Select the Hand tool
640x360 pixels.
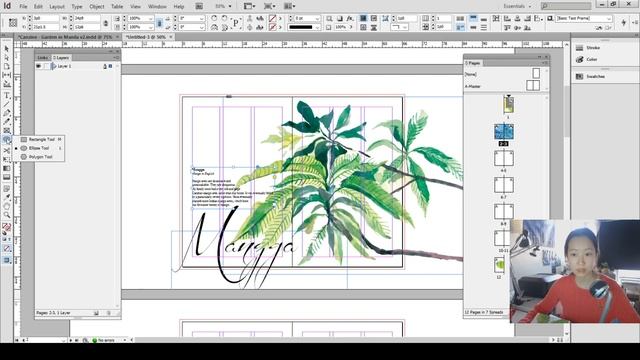coord(7,206)
